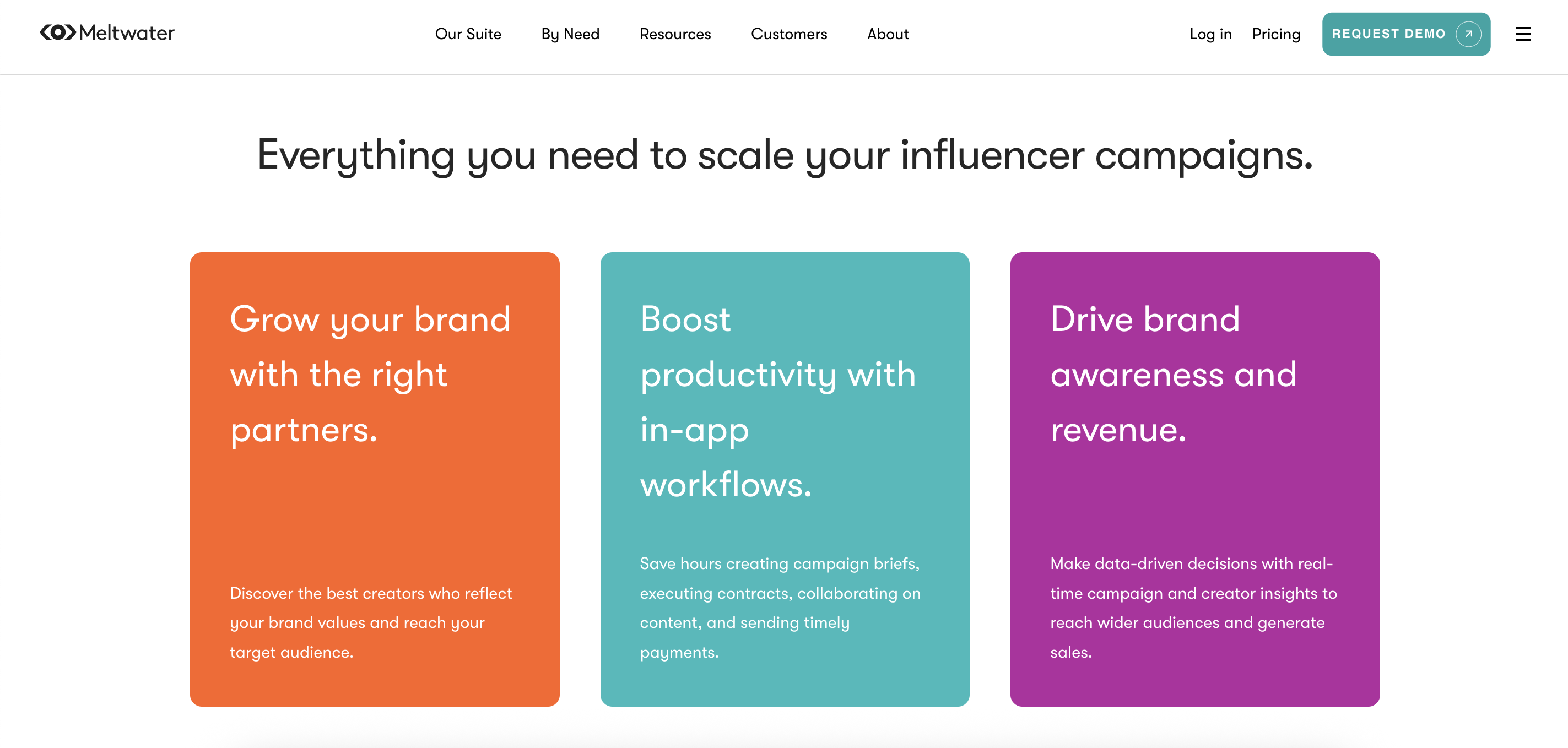Expand the Our Suite menu
Screen dimensions: 1568x748
coord(467,34)
